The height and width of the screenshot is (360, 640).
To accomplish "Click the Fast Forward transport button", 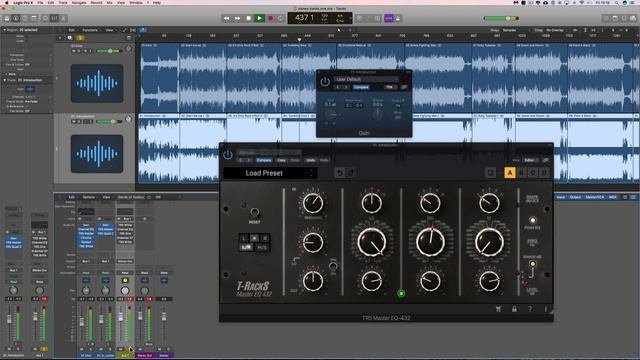I will pos(238,18).
